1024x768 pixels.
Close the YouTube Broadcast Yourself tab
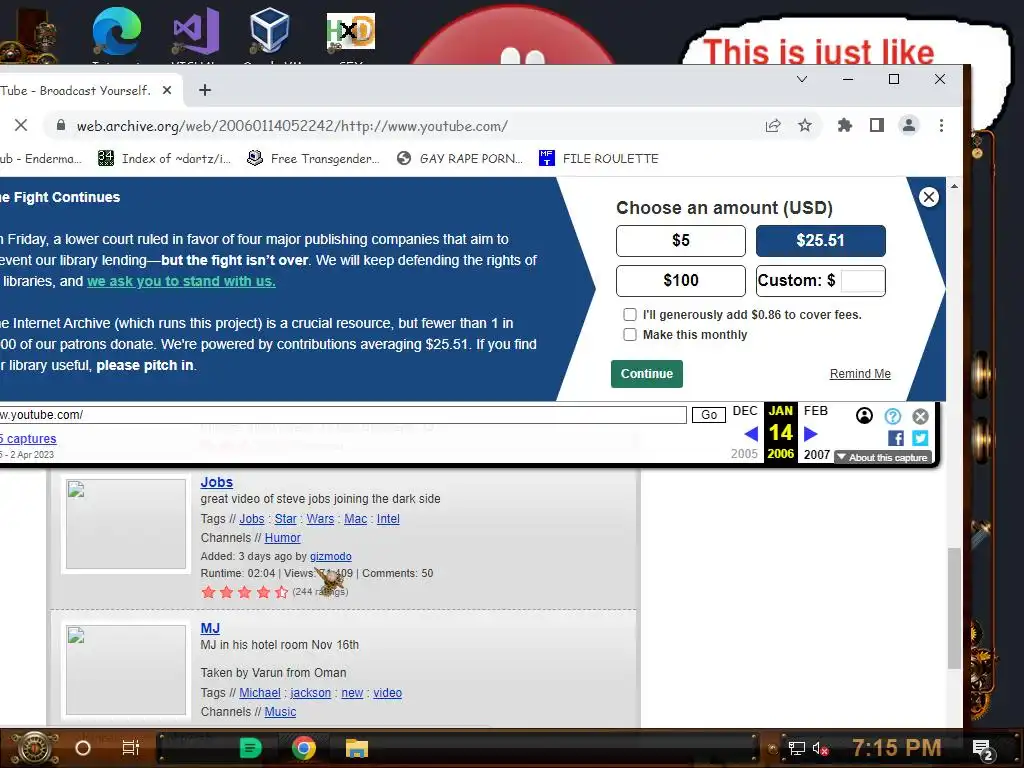pyautogui.click(x=167, y=90)
